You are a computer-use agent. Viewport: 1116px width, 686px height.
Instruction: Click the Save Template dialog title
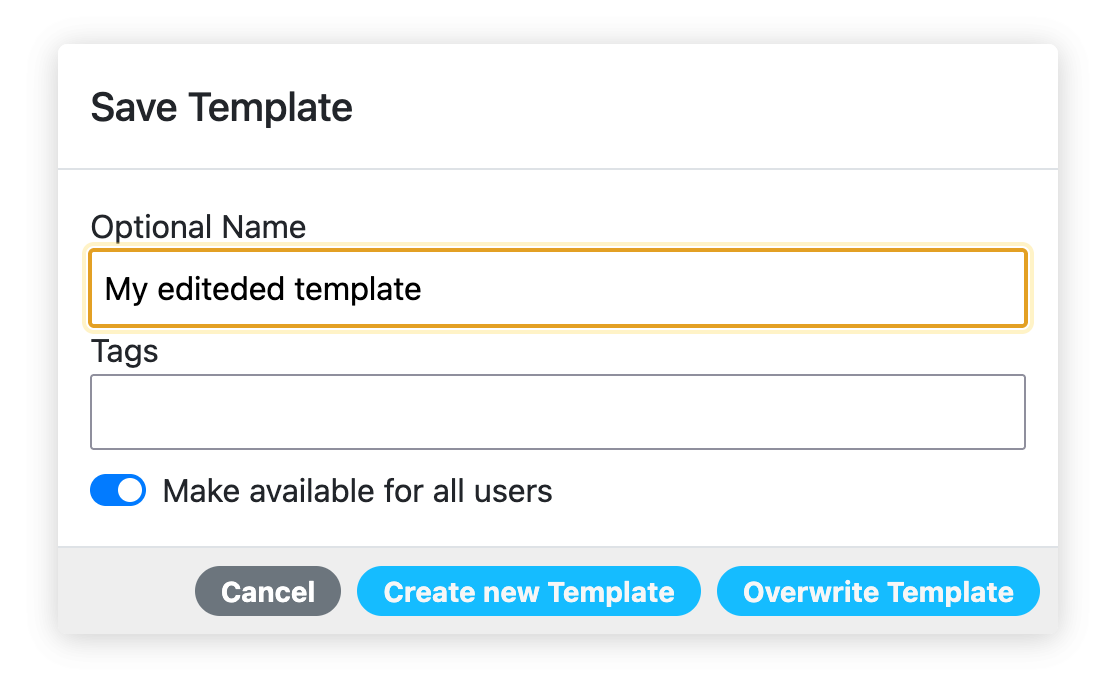[221, 107]
